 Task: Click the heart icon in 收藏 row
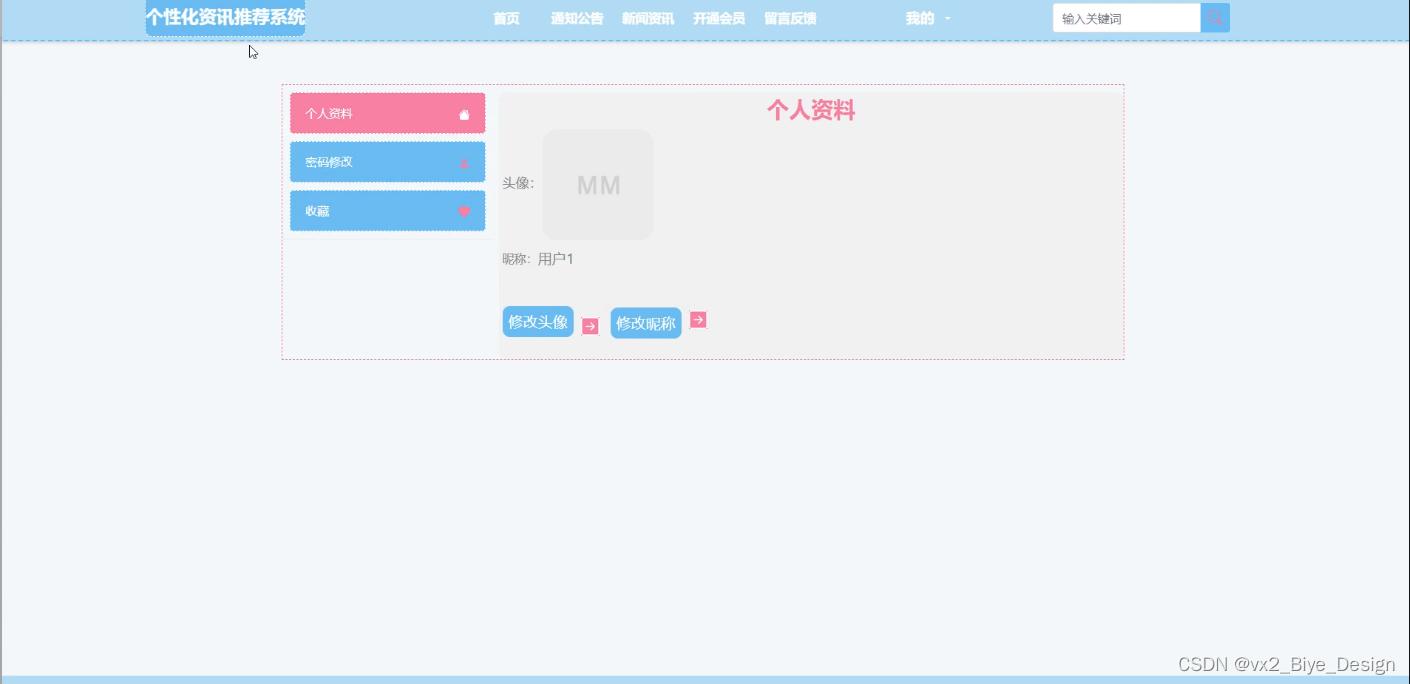[464, 211]
